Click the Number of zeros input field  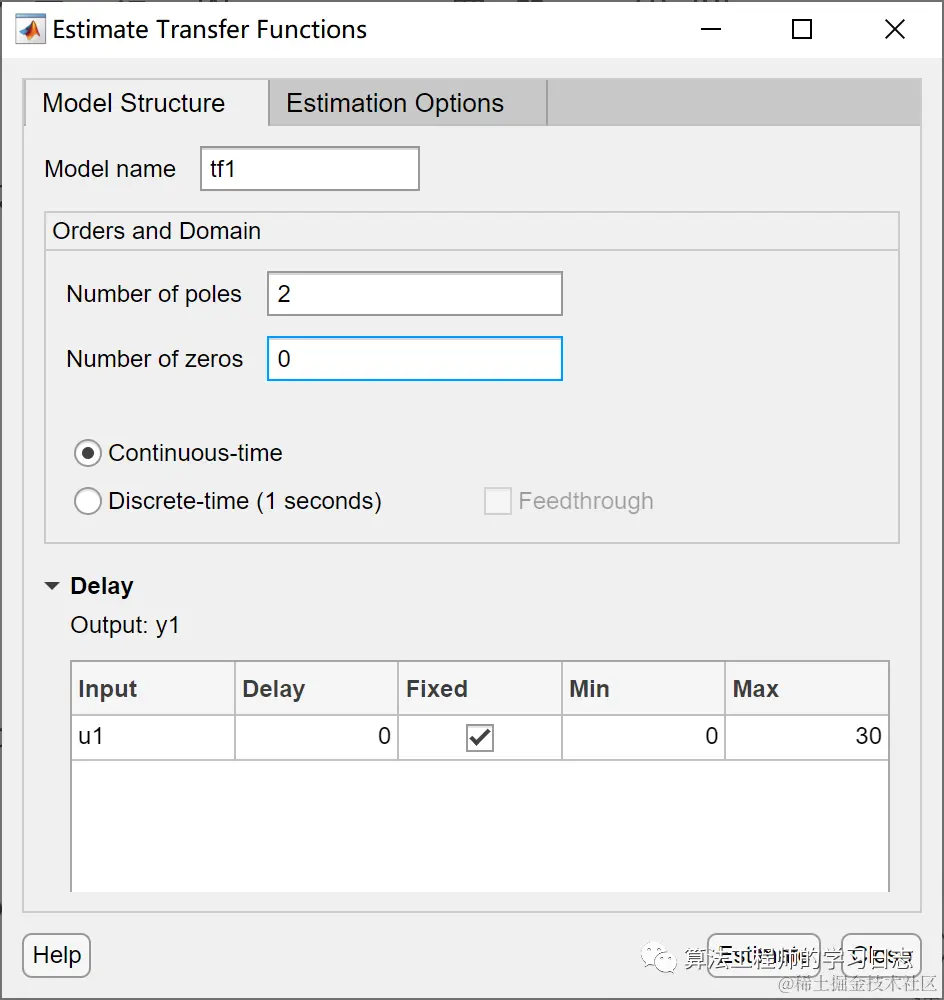415,358
